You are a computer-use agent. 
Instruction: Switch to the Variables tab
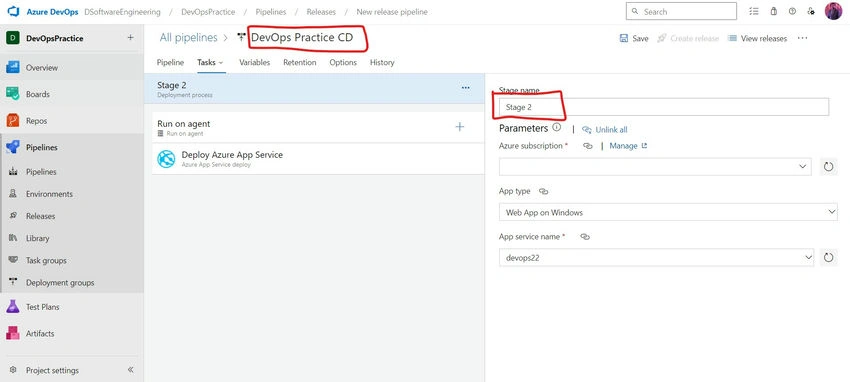click(x=254, y=63)
